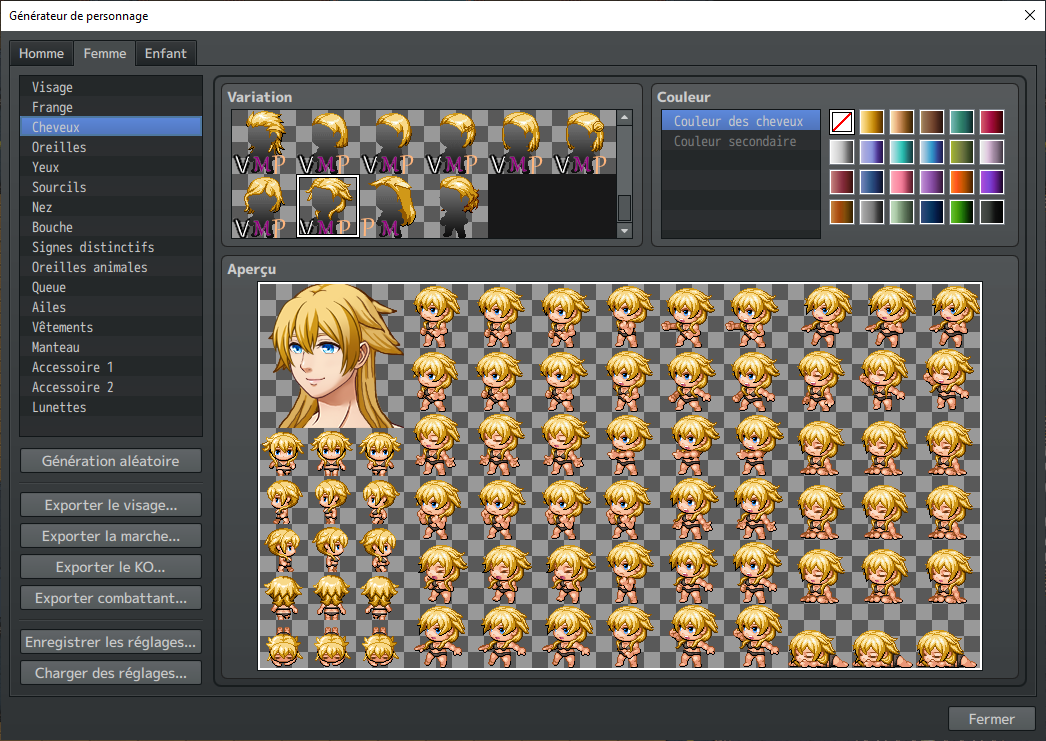
Task: Select Frange in the parts list
Action: (111, 107)
